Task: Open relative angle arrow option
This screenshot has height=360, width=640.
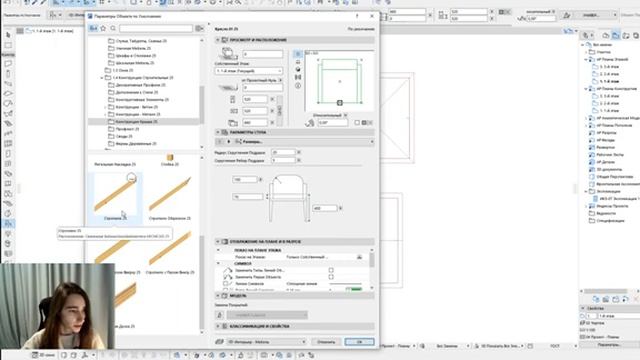Action: click(x=345, y=116)
